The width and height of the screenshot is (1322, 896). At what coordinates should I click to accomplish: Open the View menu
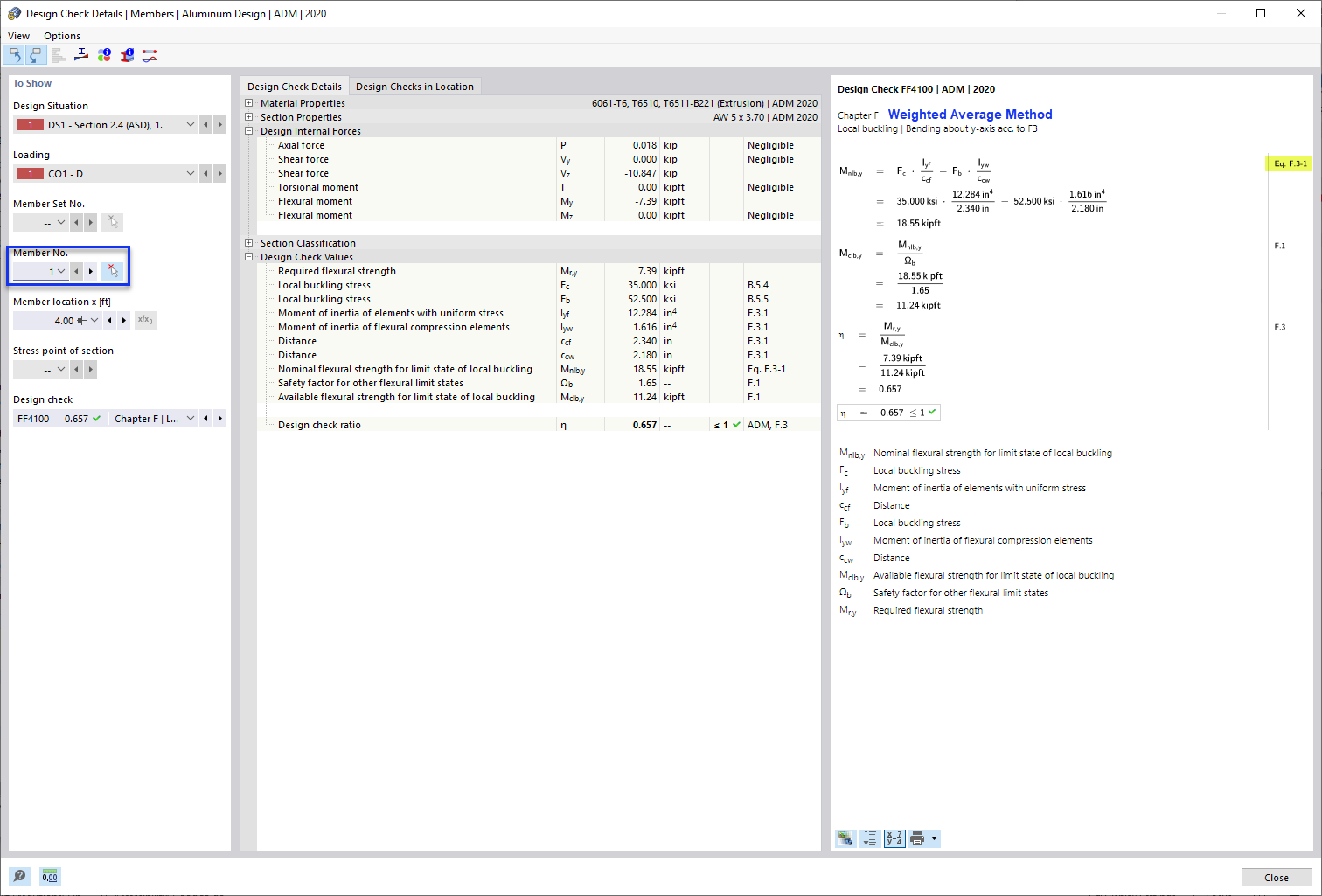click(x=18, y=36)
